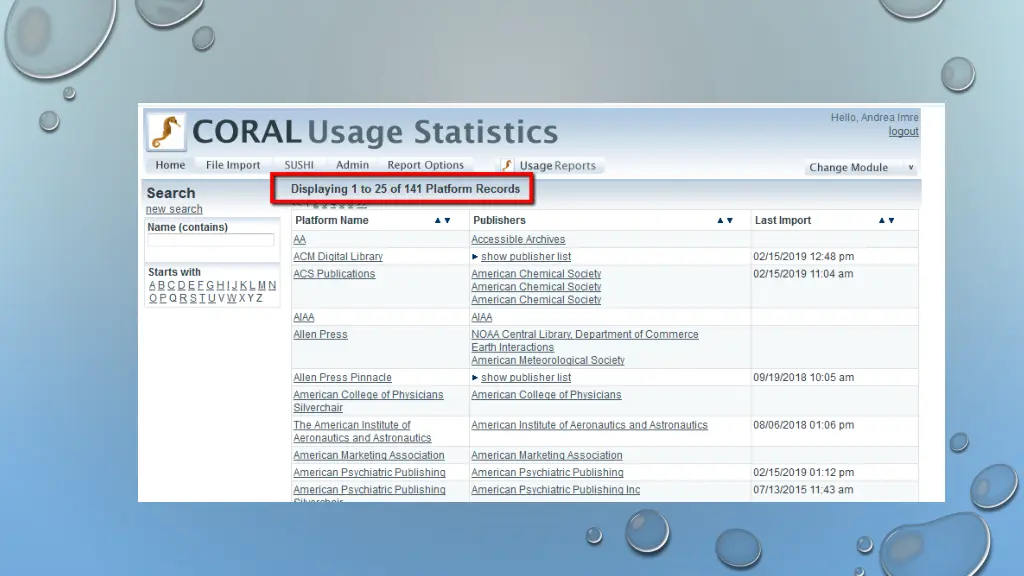Open the File Import tab
Screen dimensions: 1024x576
coord(233,165)
